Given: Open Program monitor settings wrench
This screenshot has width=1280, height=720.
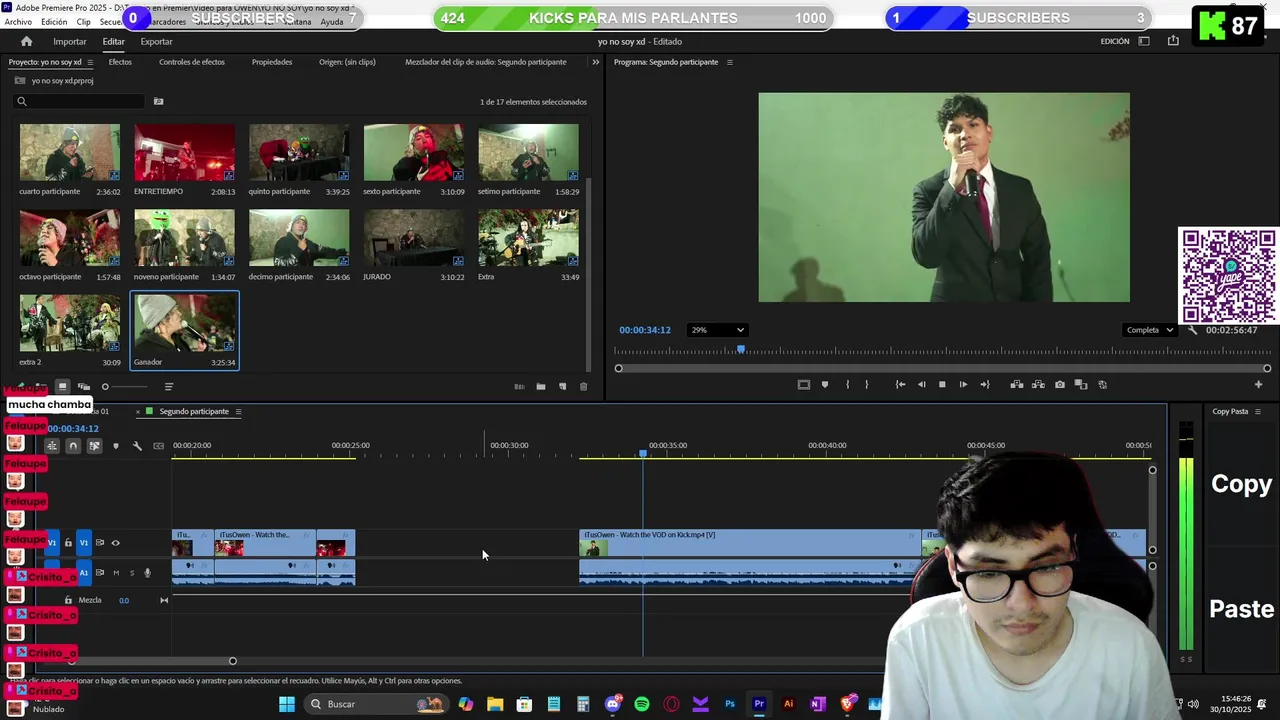Looking at the screenshot, I should click(x=1192, y=330).
